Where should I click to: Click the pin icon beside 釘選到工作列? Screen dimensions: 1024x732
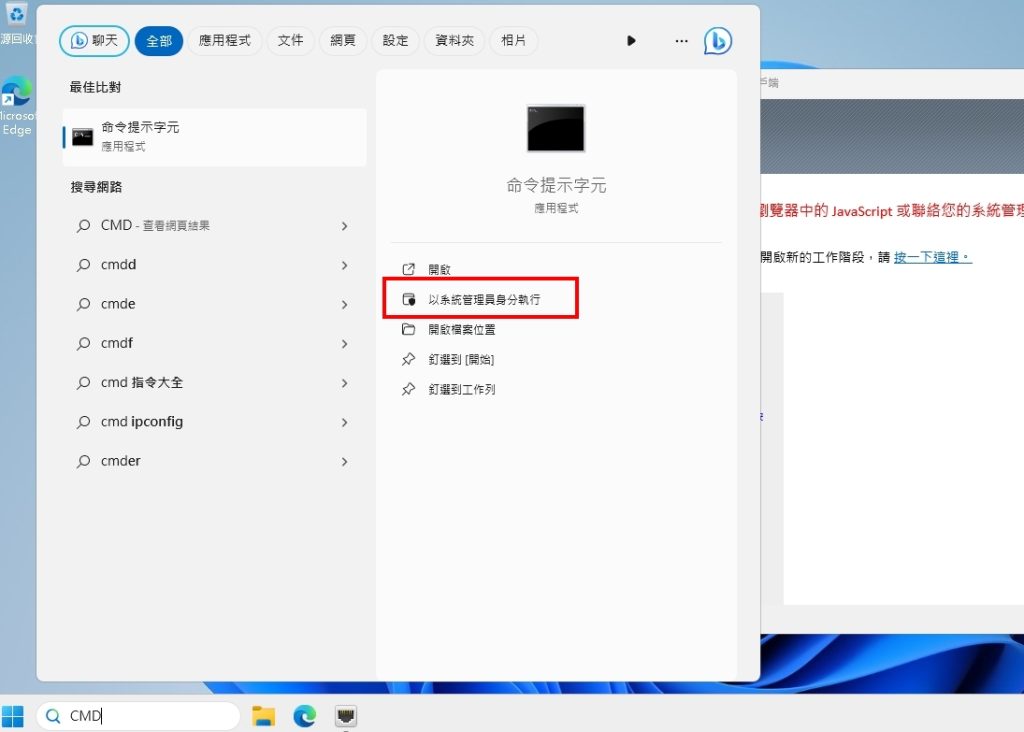(x=409, y=389)
